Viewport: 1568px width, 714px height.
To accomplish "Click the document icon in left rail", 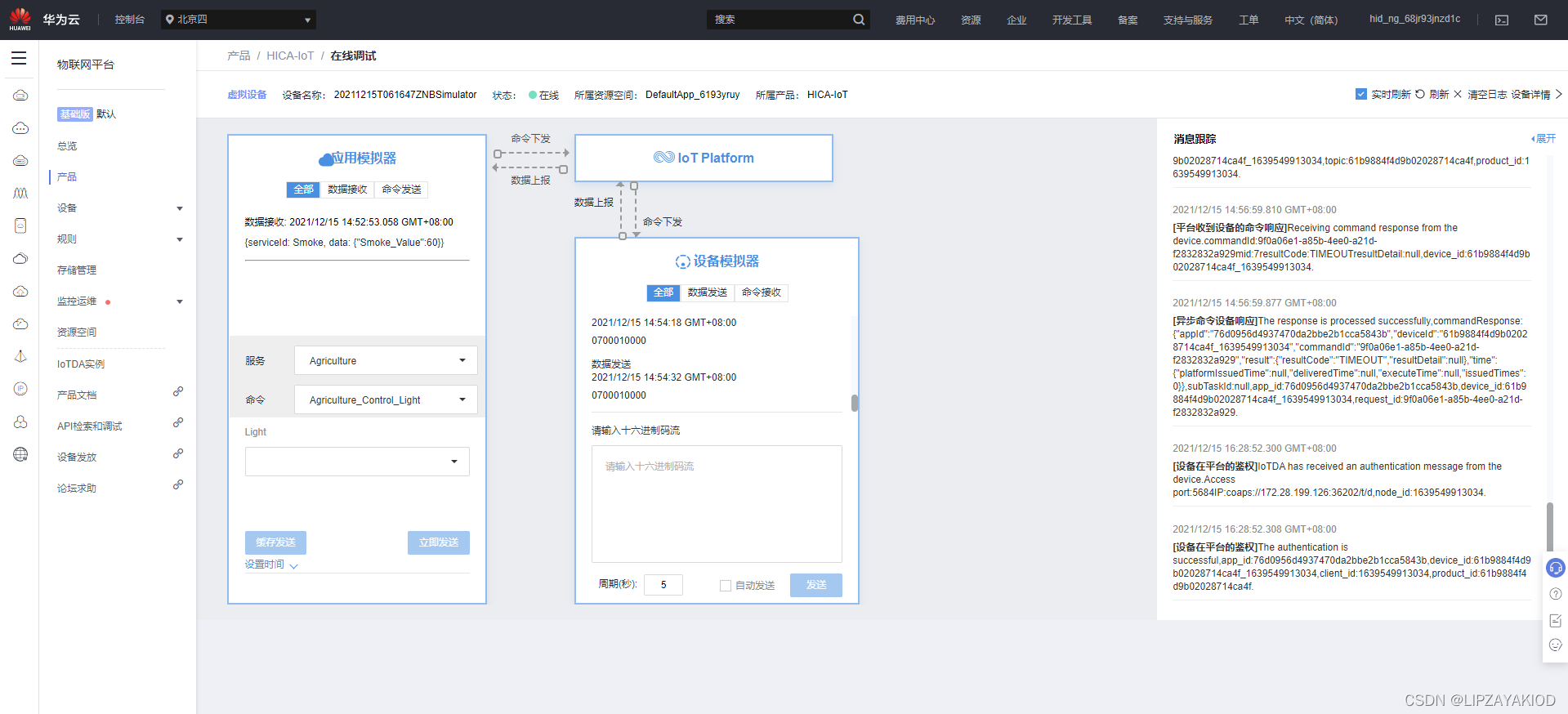I will click(20, 225).
